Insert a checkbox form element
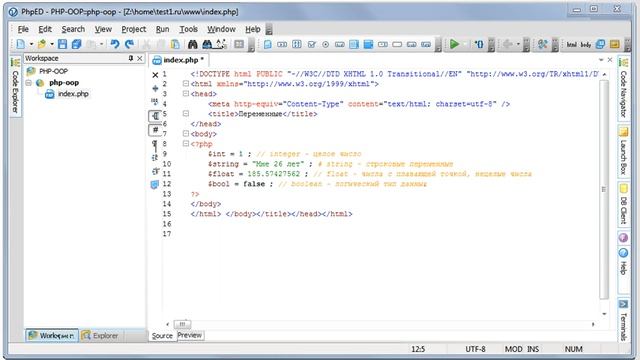The image size is (640, 360). (x=311, y=44)
